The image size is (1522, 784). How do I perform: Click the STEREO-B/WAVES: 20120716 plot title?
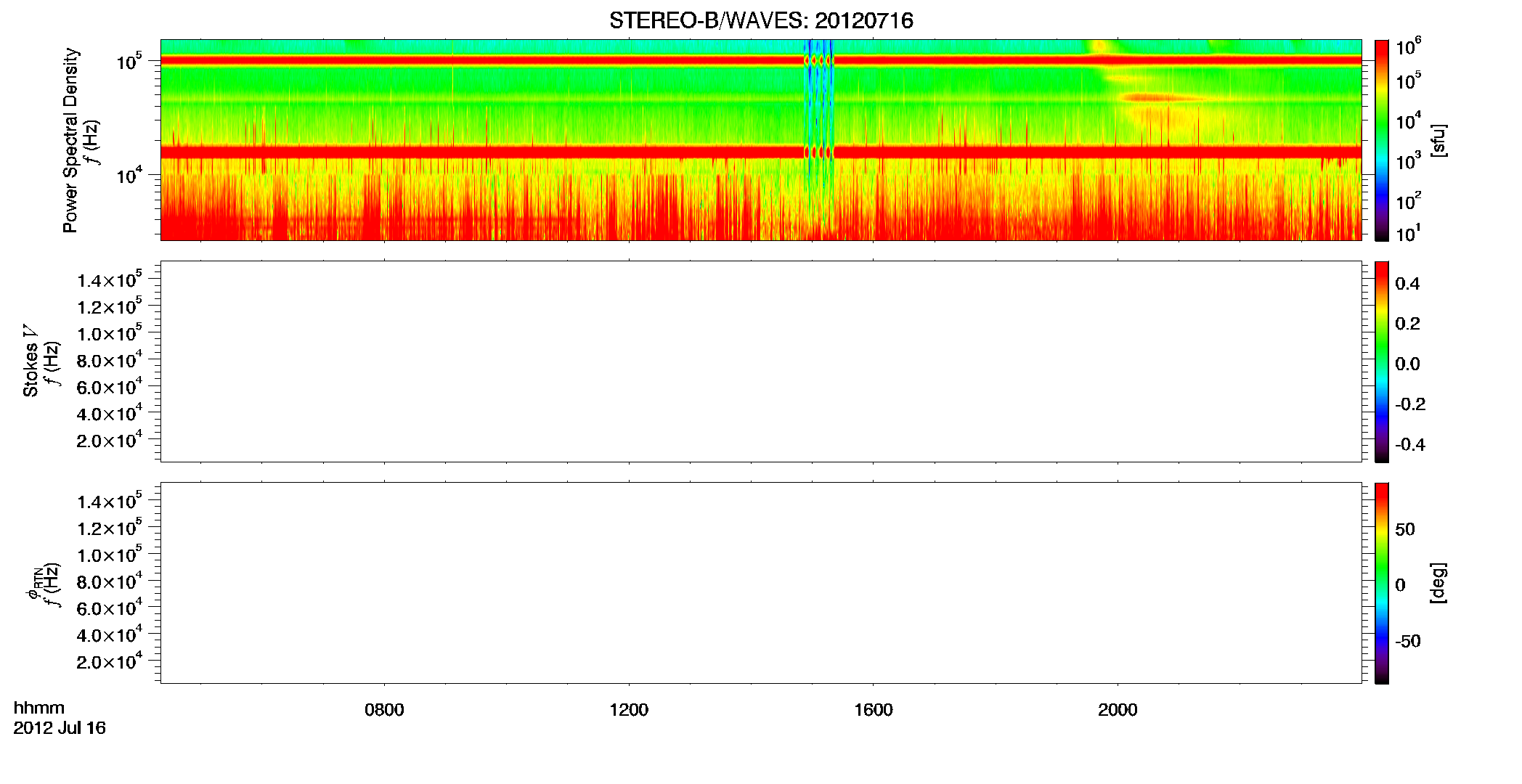pyautogui.click(x=761, y=20)
